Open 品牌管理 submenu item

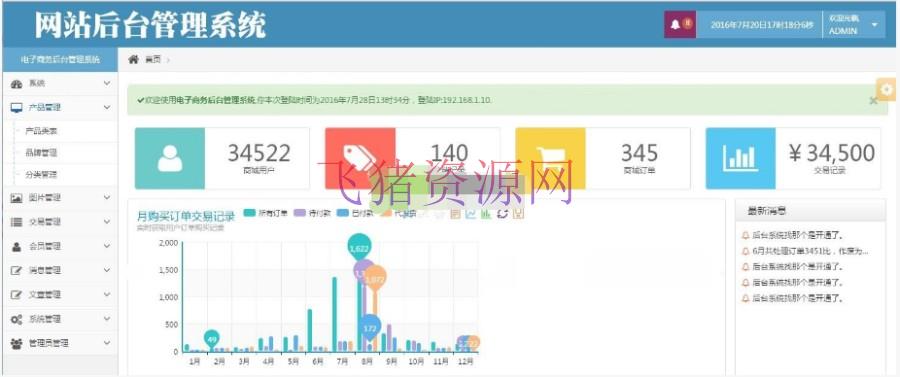(41, 153)
